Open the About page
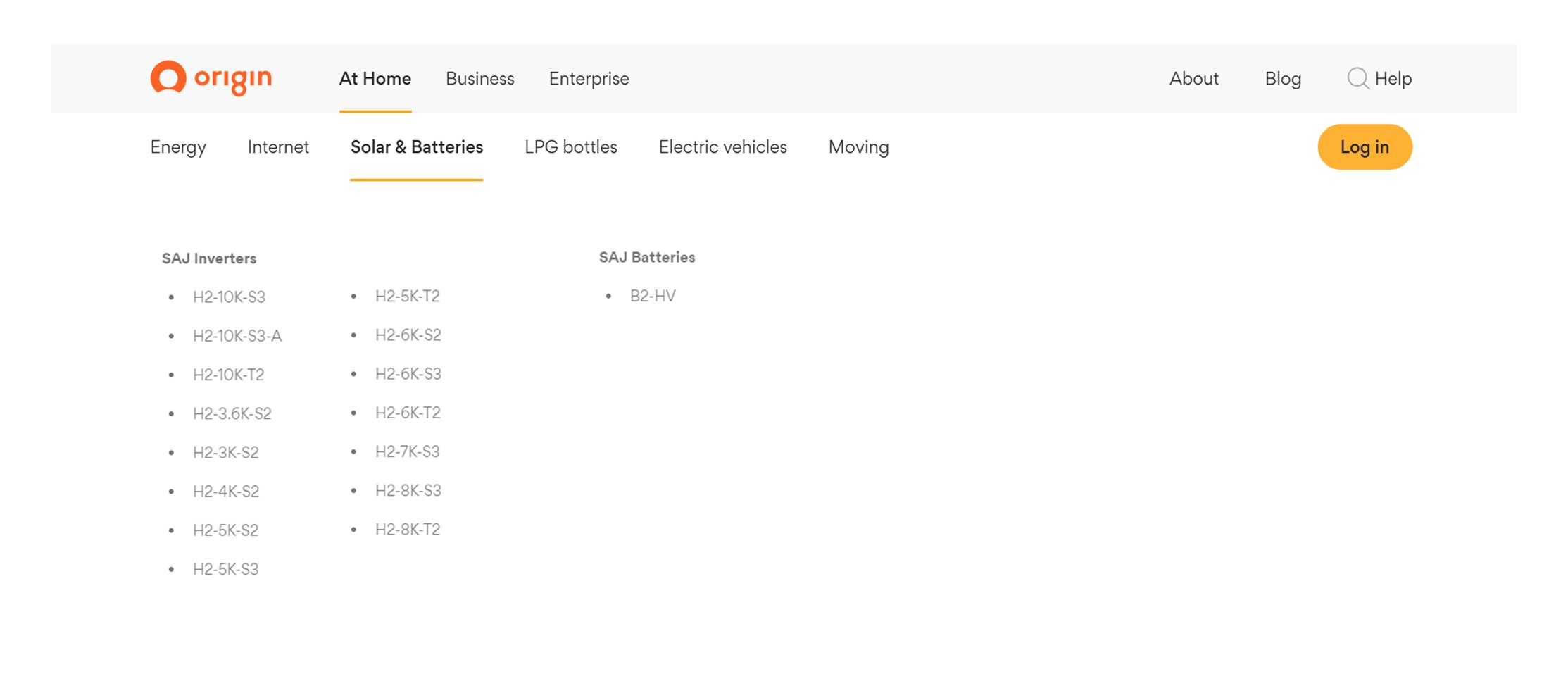Screen dimensions: 1568x674 pyautogui.click(x=1193, y=78)
